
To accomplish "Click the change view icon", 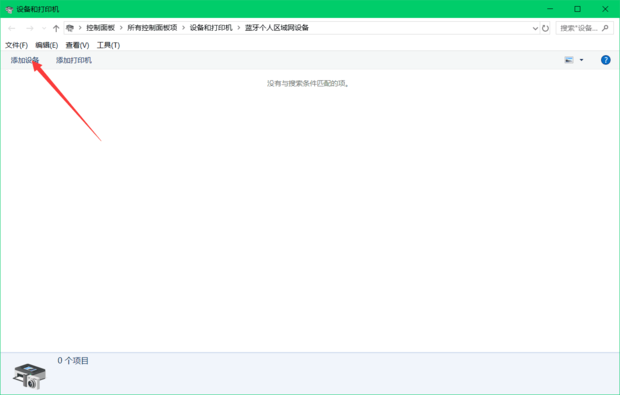I will (569, 60).
